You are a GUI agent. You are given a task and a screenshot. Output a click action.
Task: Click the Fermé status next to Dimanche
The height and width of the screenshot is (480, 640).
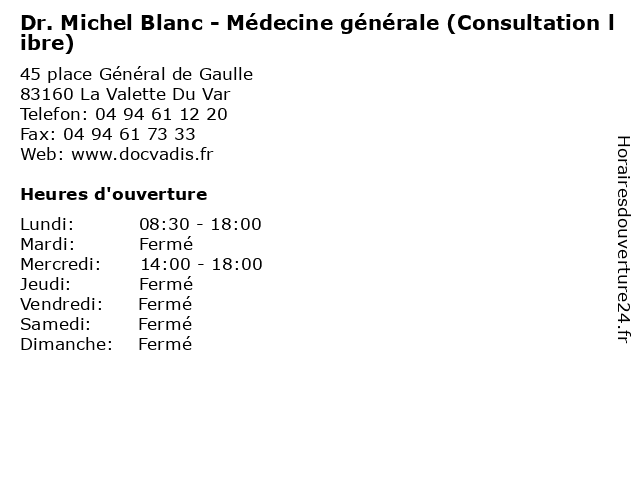[165, 344]
